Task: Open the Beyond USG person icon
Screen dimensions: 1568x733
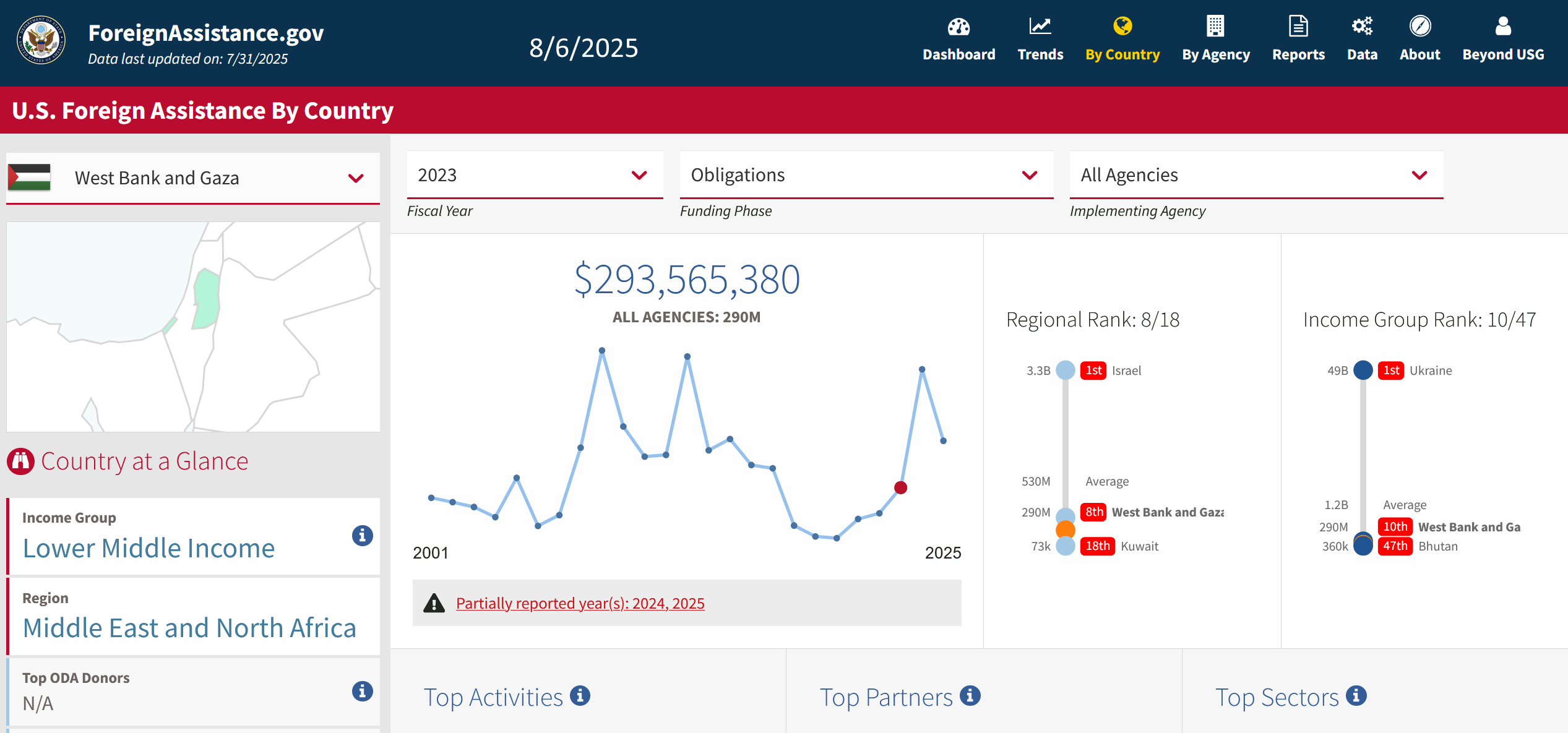Action: (x=1503, y=26)
